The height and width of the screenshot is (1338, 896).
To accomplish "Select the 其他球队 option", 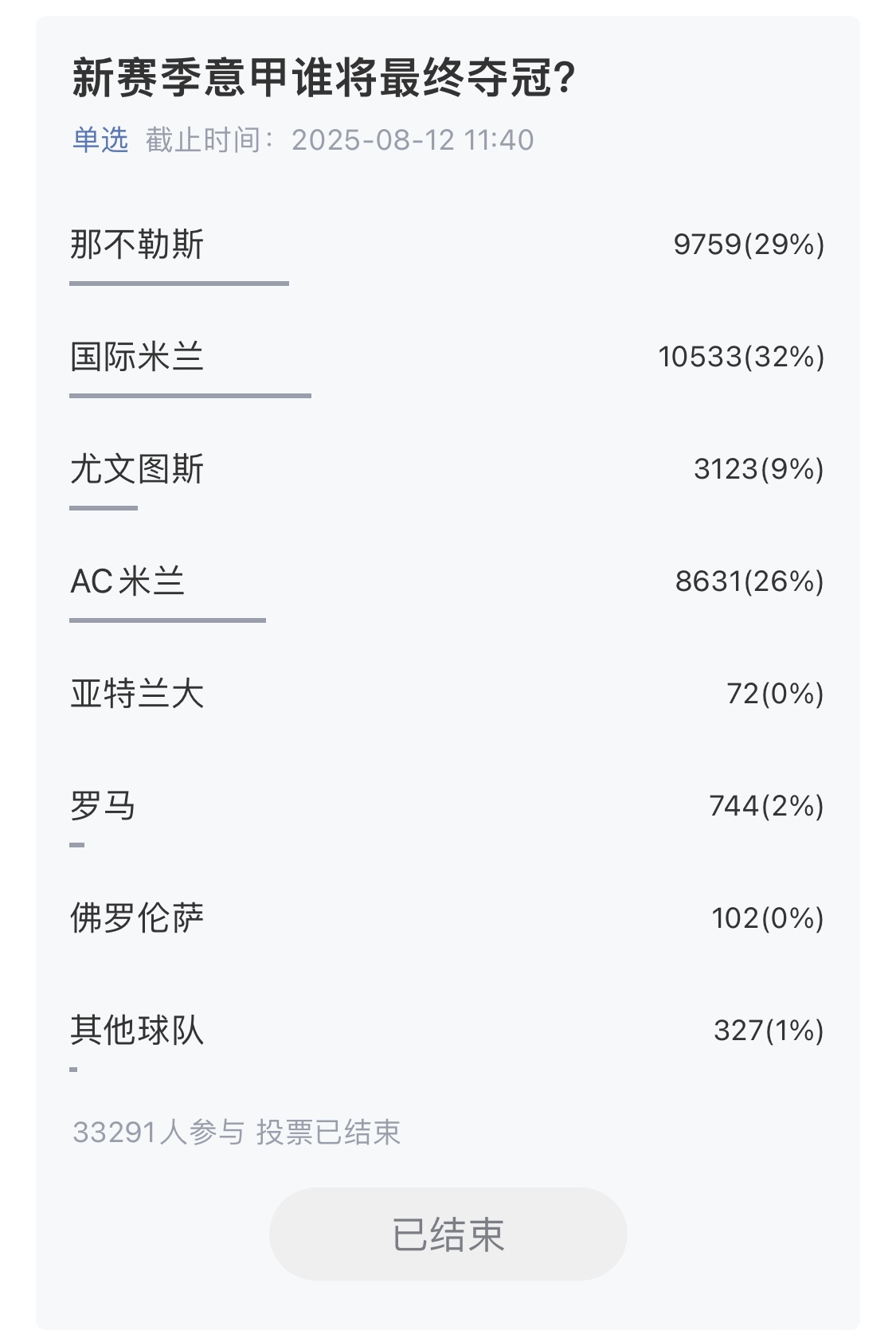I will (137, 1031).
